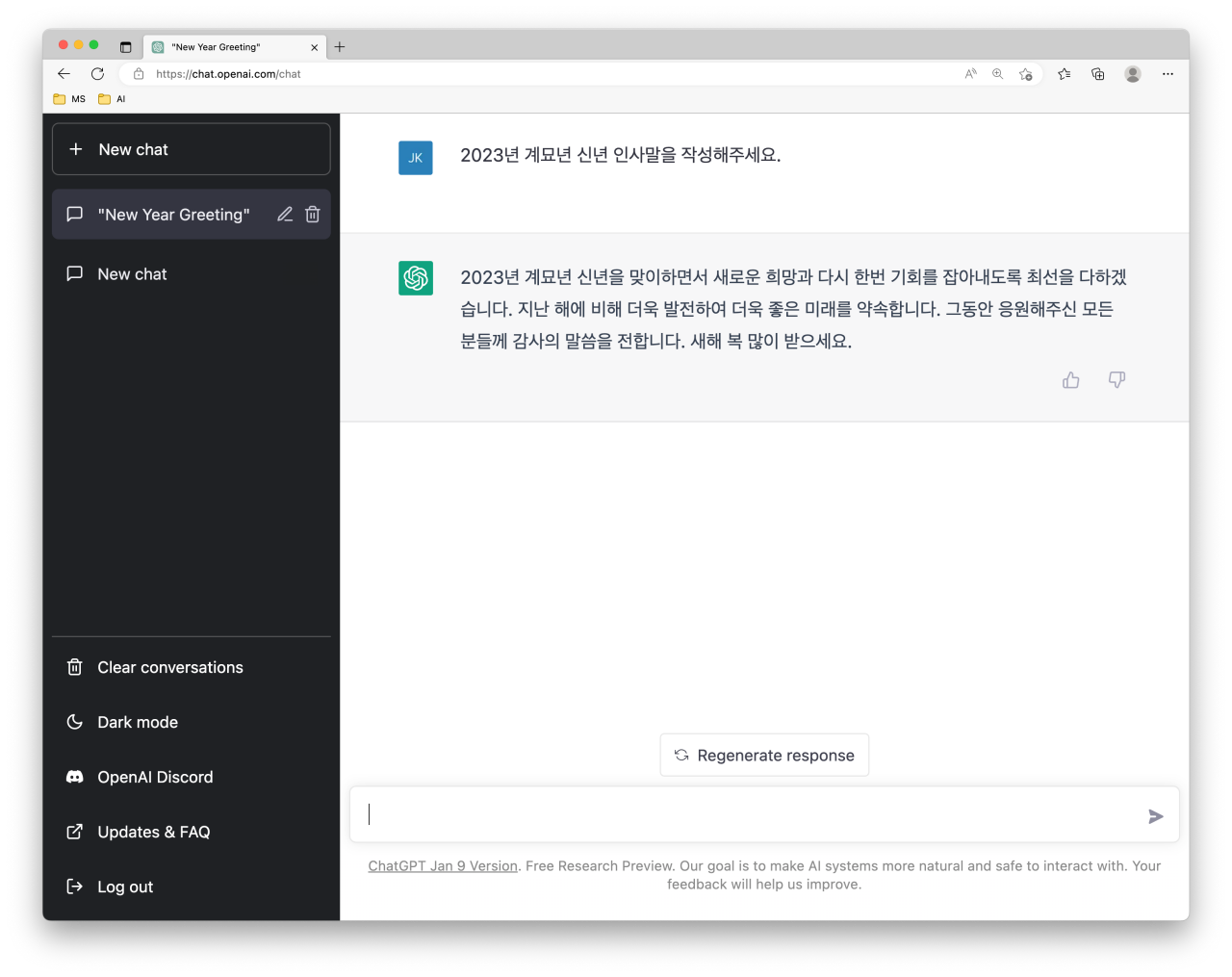The image size is (1232, 977).
Task: Click the ChatGPT logo avatar beside the response
Action: (x=416, y=278)
